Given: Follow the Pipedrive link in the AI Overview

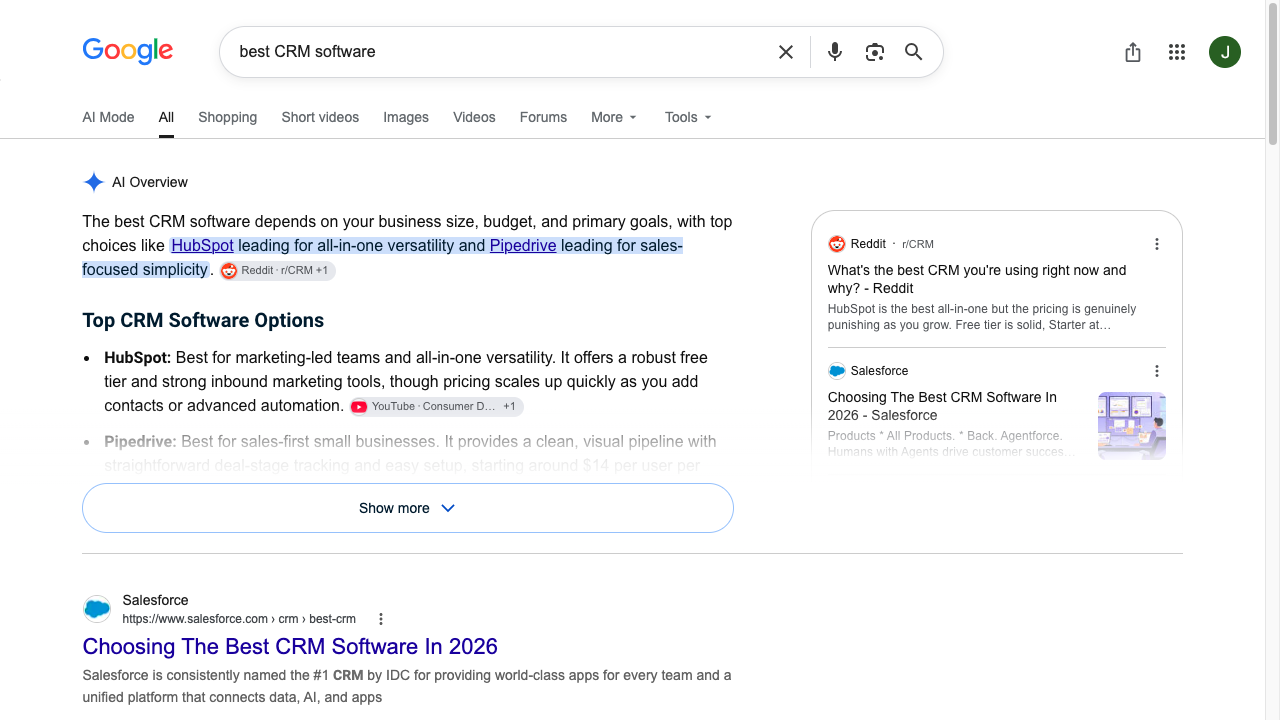Looking at the screenshot, I should coord(523,245).
